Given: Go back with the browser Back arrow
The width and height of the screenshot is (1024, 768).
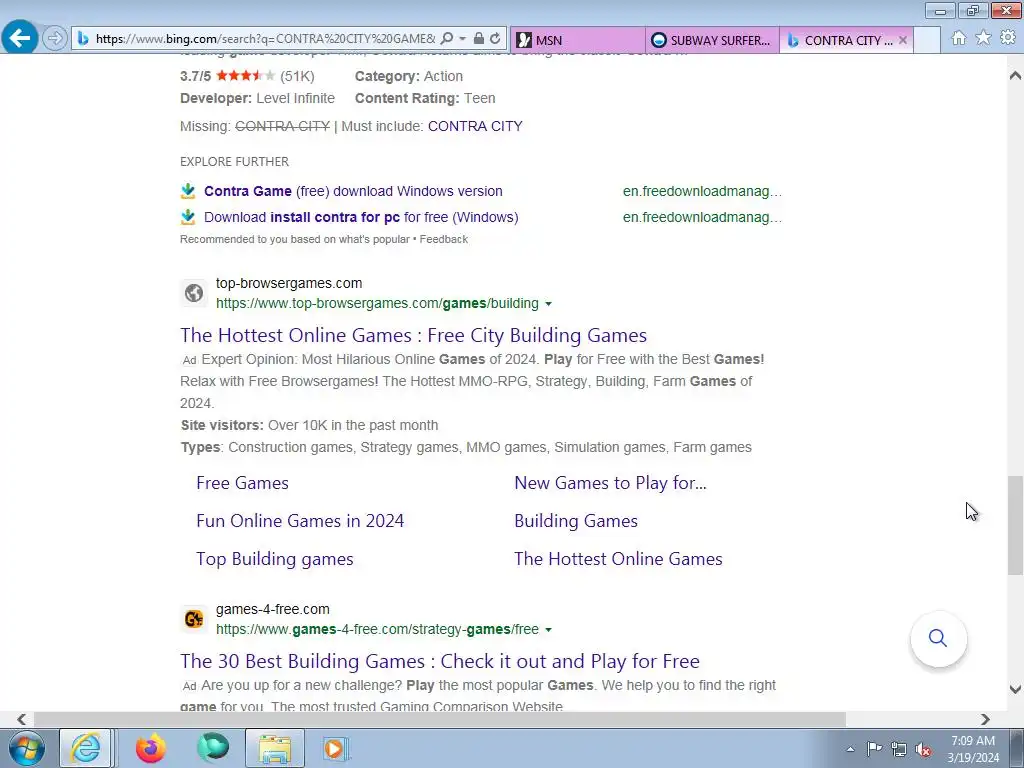Looking at the screenshot, I should tap(20, 38).
